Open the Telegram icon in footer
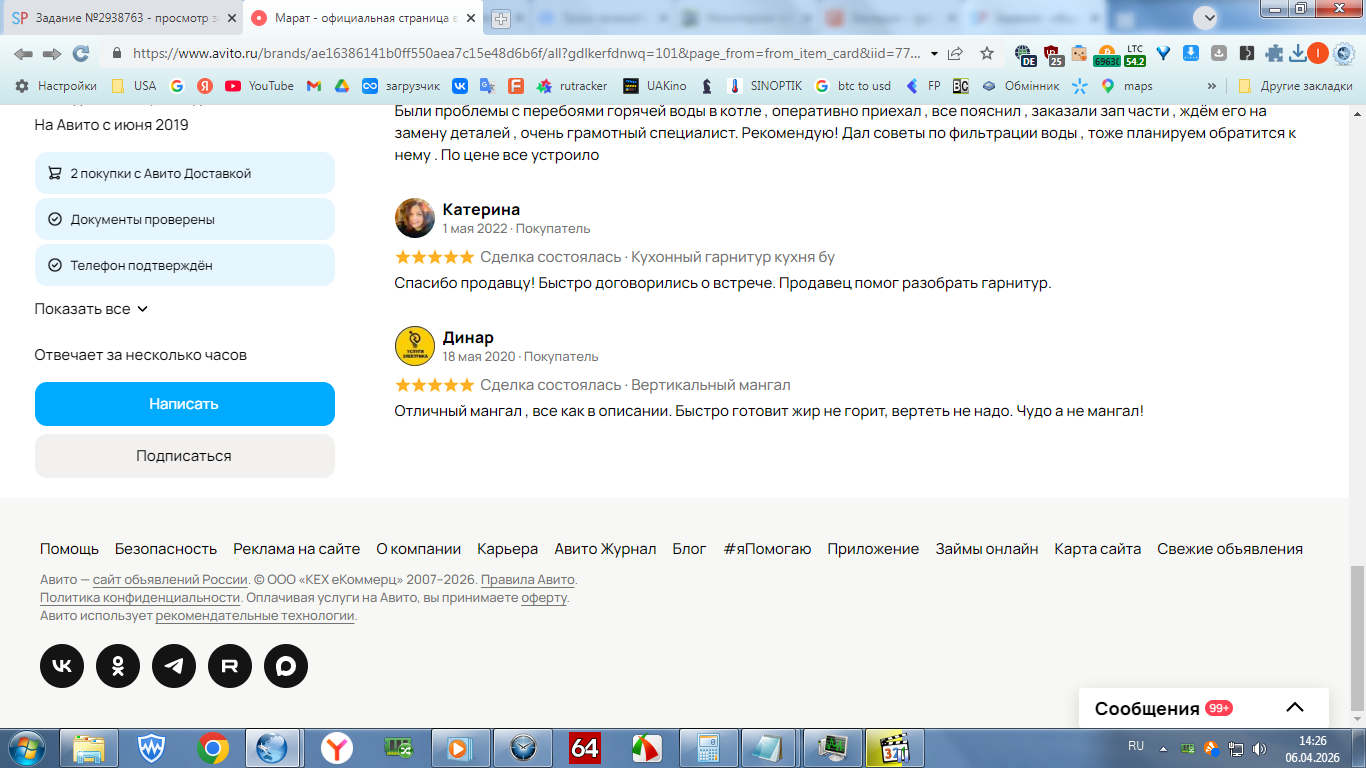 click(174, 666)
